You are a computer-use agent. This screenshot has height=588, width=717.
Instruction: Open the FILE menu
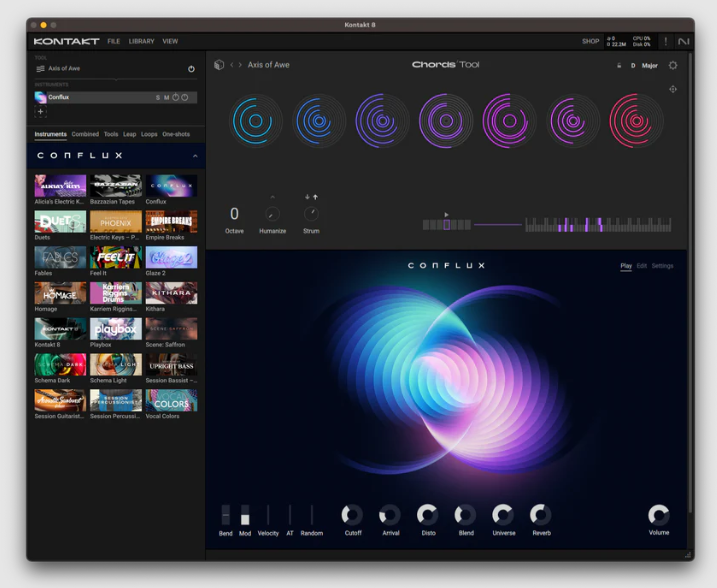114,42
